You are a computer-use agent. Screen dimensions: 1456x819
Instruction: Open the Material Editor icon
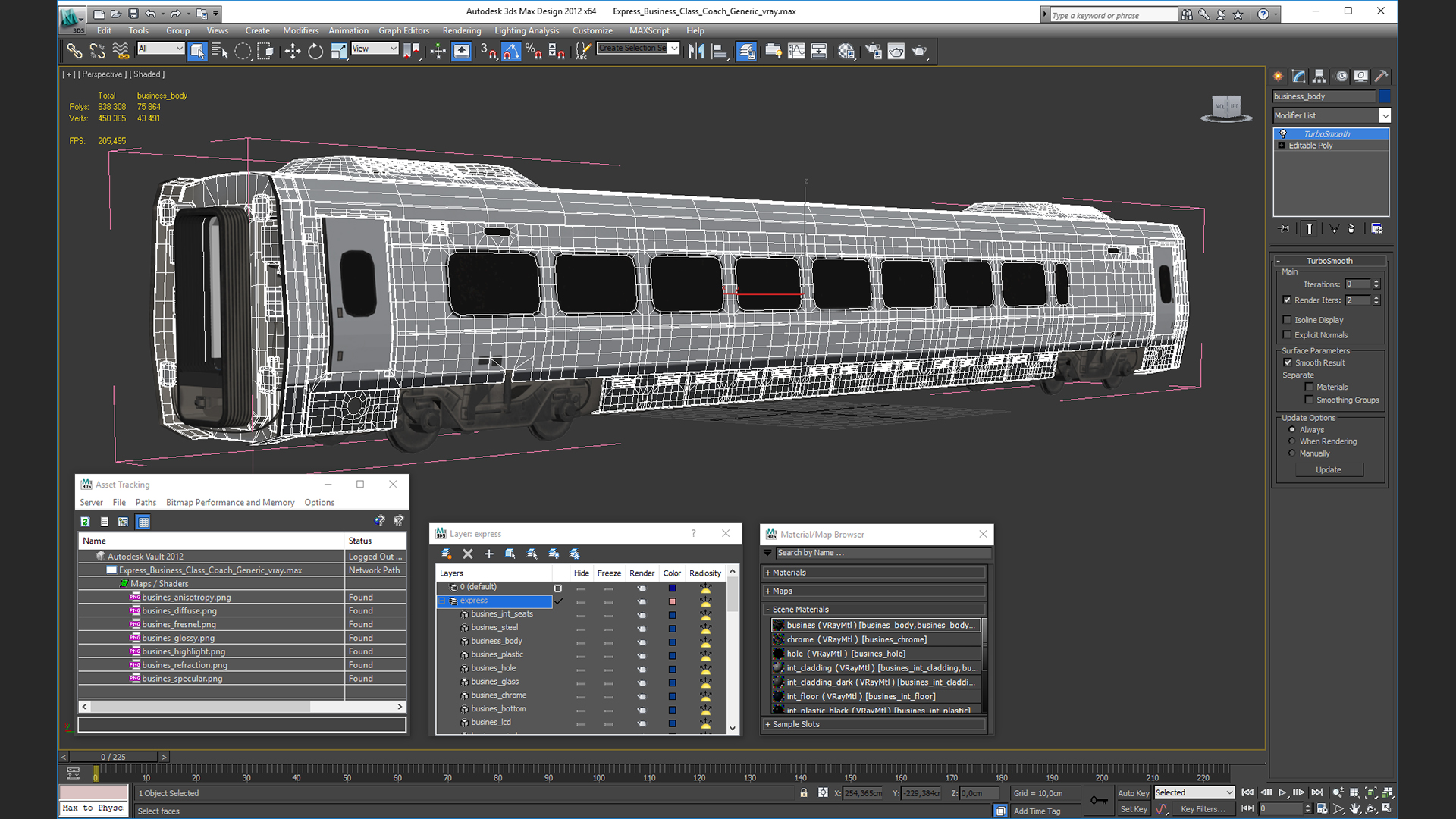pos(846,51)
